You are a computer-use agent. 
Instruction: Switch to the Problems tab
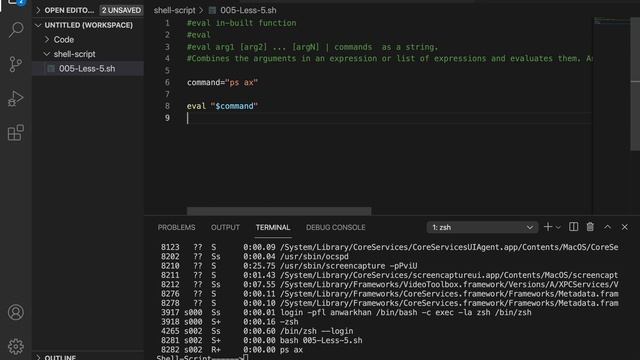(176, 227)
